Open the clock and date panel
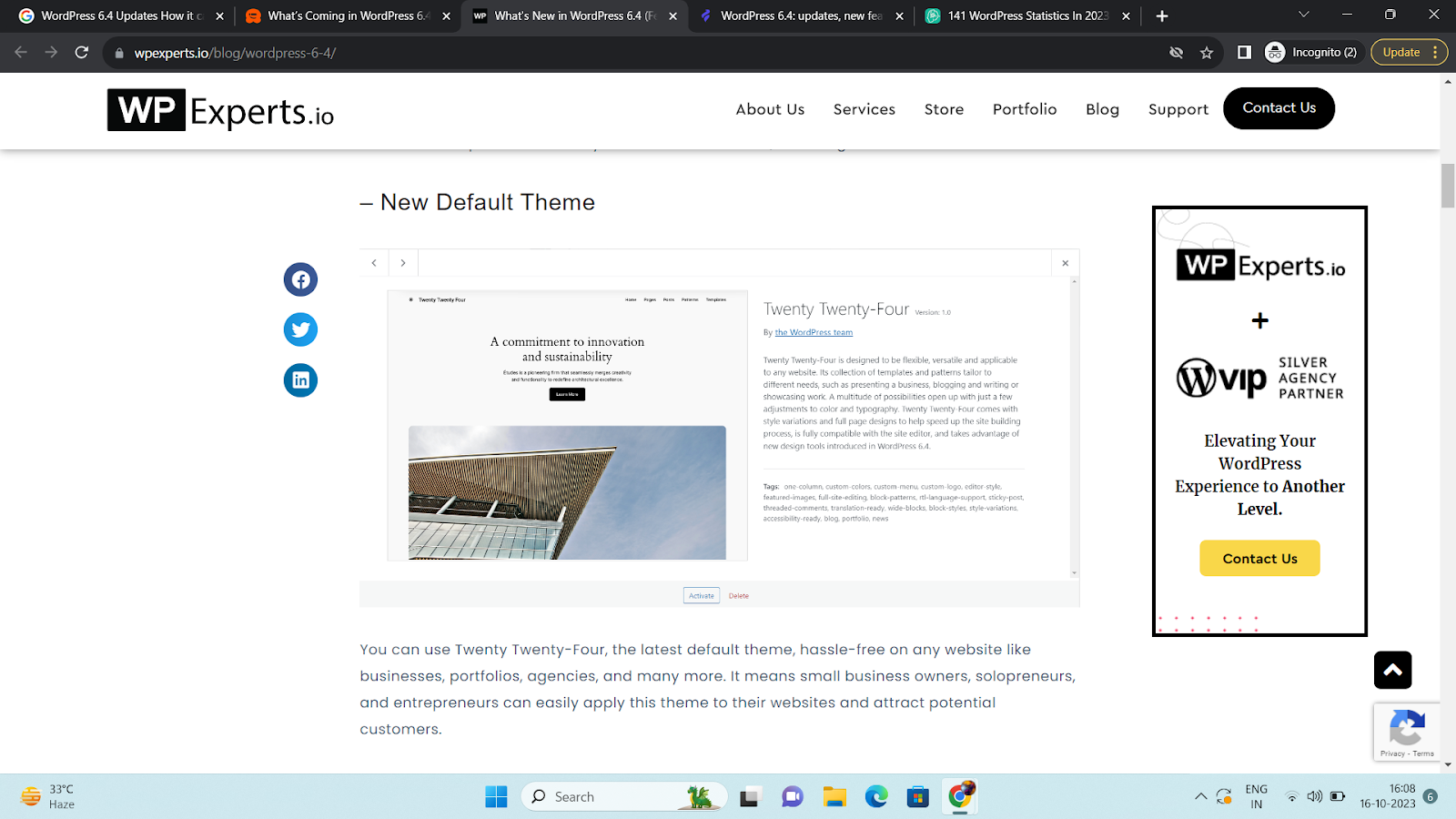 pyautogui.click(x=1388, y=797)
